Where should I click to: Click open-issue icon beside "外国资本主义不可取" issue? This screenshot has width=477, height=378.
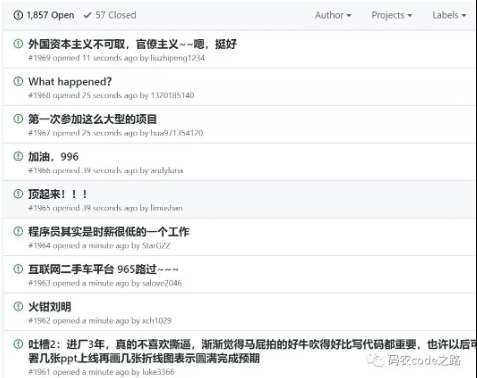tap(18, 44)
